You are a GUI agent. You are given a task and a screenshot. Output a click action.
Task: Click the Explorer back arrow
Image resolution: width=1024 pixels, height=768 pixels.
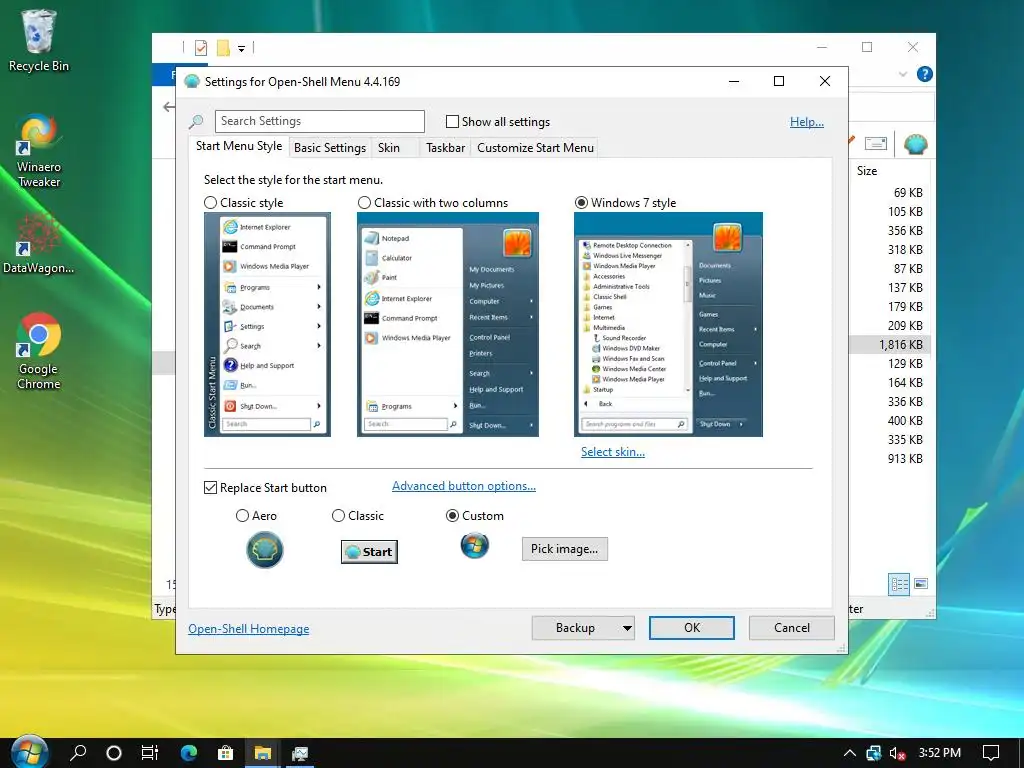click(x=168, y=107)
